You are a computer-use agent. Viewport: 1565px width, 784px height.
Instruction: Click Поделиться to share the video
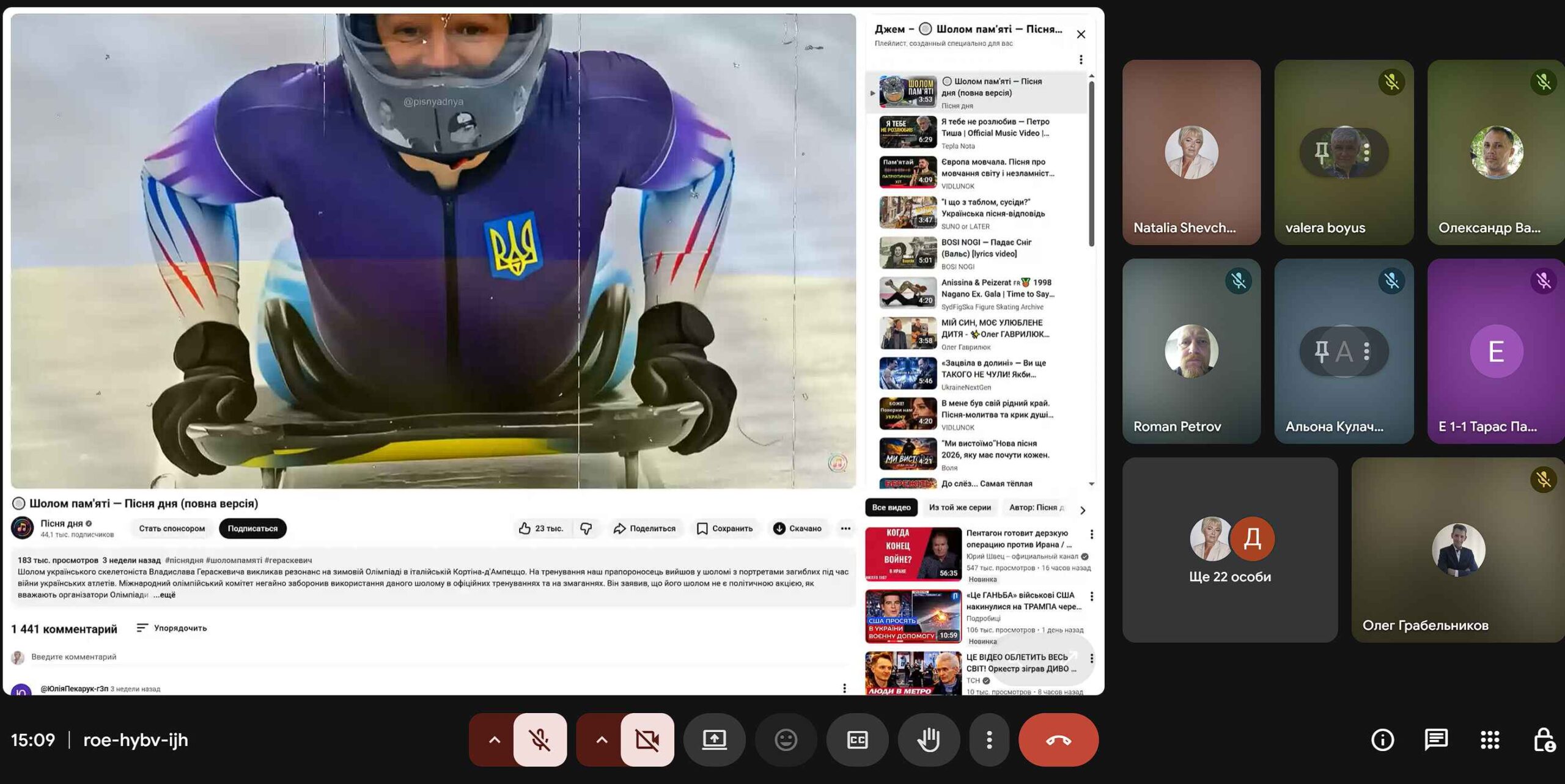[645, 529]
